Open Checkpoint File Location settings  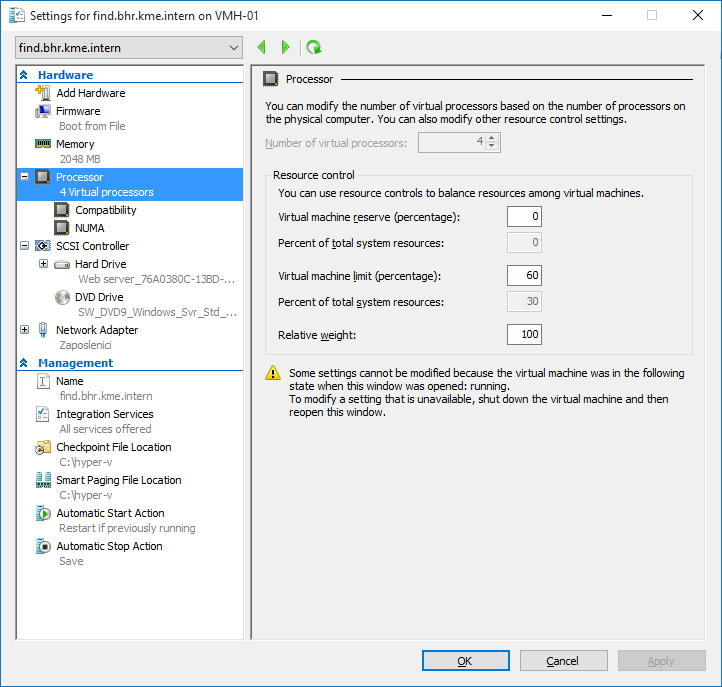(x=113, y=447)
